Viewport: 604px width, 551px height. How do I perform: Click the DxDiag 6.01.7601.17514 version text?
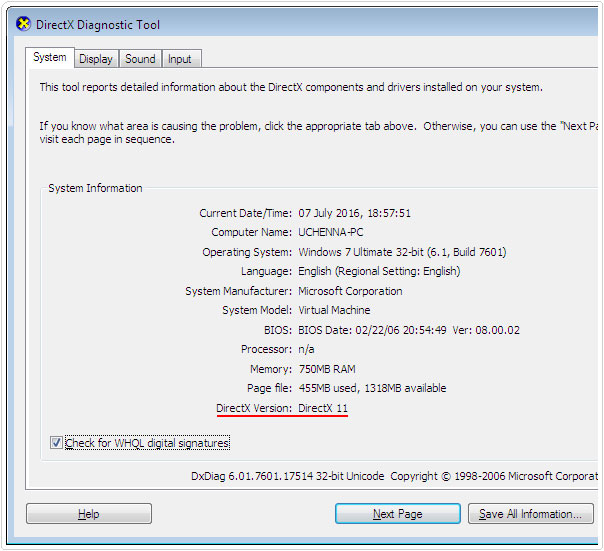tap(287, 476)
